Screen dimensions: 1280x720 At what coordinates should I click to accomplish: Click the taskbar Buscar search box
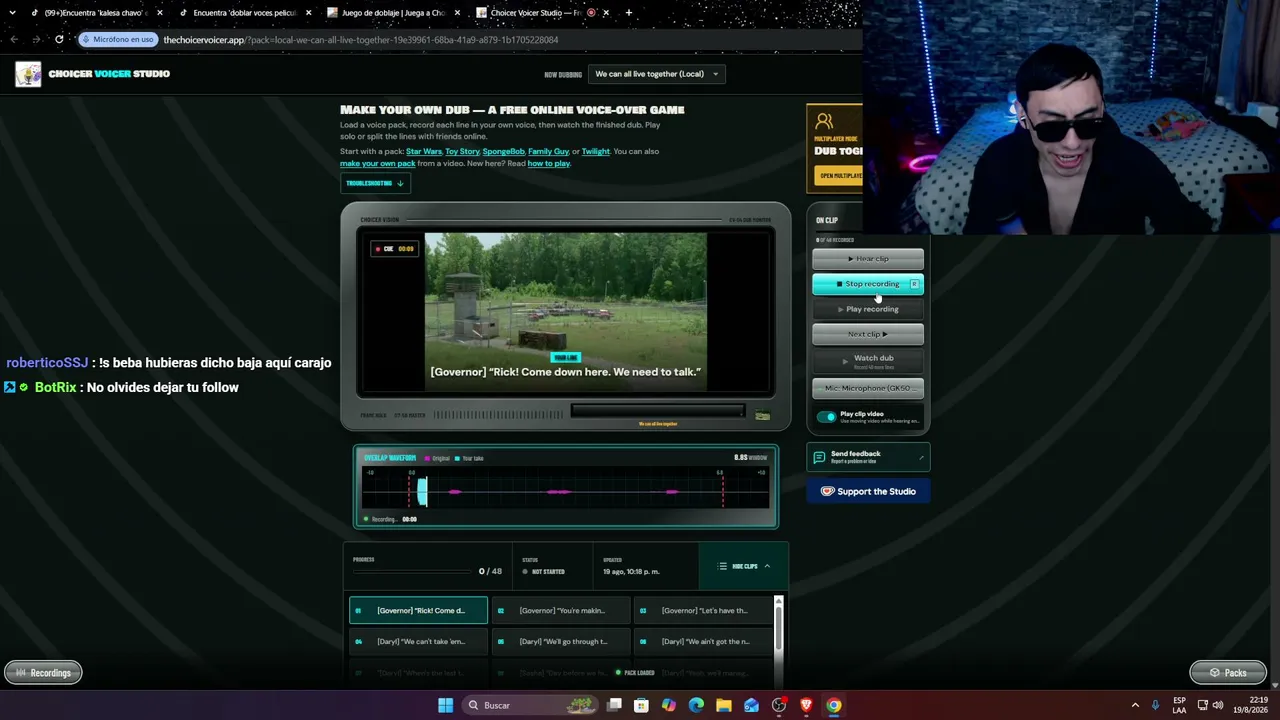click(x=530, y=705)
